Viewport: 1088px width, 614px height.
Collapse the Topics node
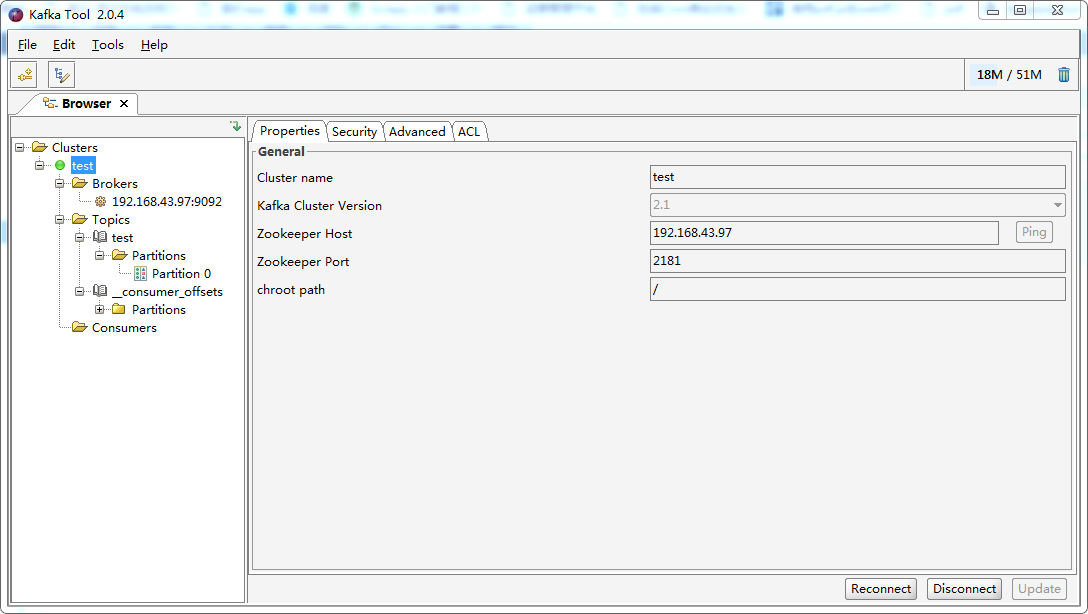tap(60, 219)
